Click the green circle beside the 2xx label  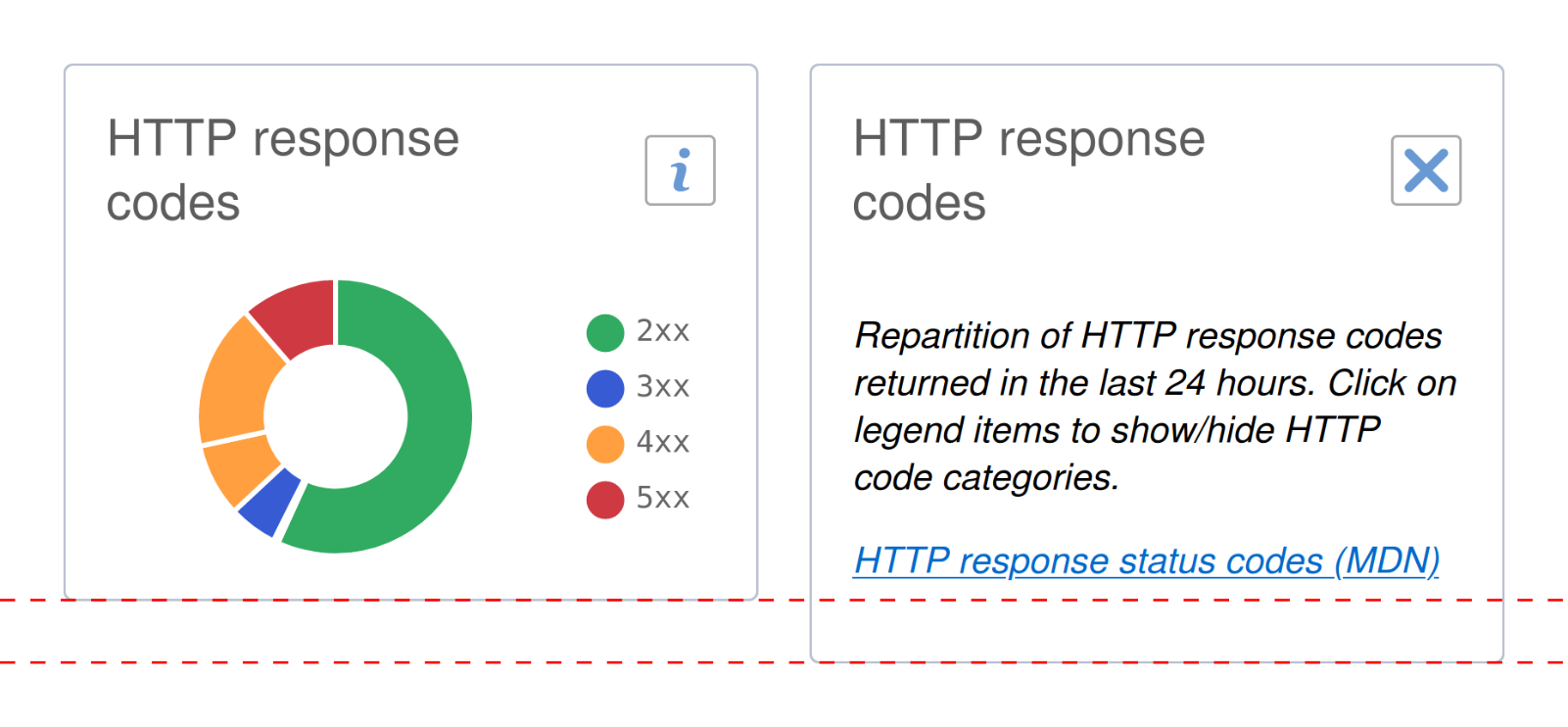click(605, 331)
